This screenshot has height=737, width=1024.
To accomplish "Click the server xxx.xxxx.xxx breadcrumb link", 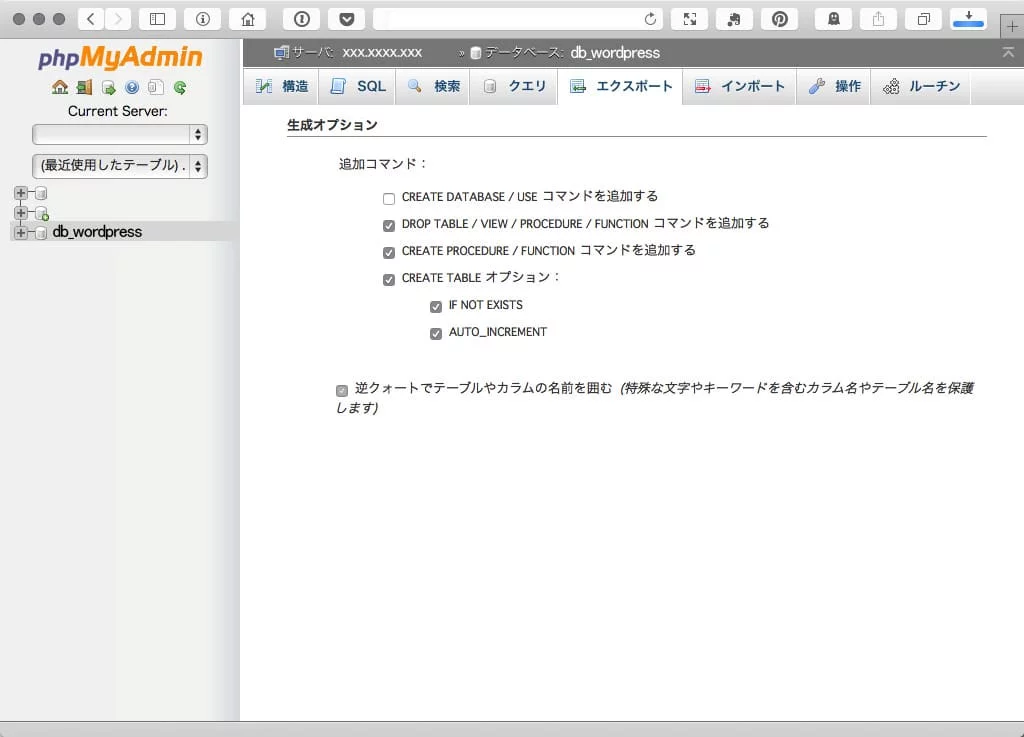I will click(382, 52).
